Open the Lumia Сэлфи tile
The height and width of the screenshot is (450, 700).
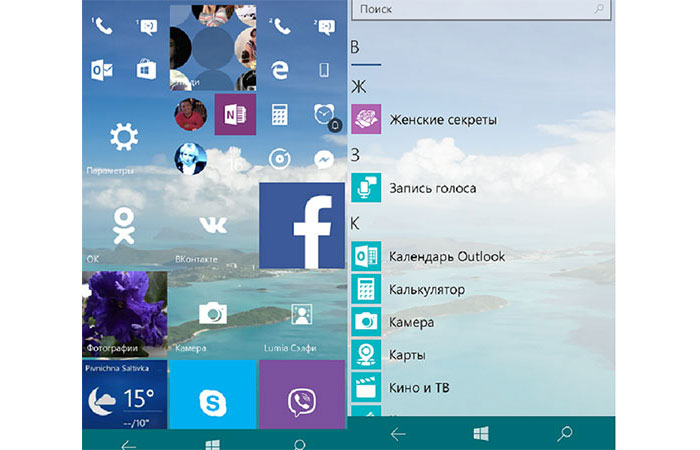coord(302,314)
